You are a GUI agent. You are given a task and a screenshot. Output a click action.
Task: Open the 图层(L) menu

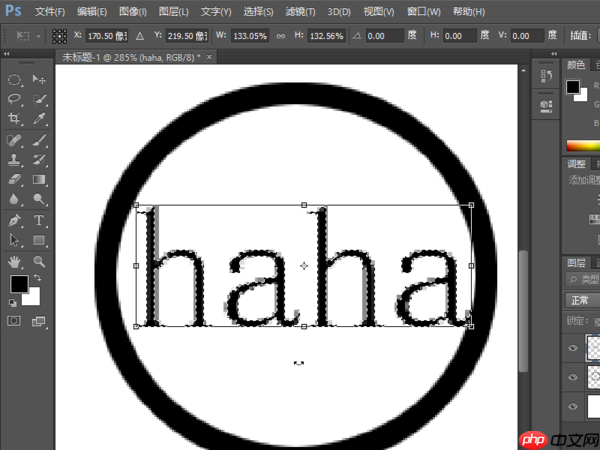click(174, 11)
